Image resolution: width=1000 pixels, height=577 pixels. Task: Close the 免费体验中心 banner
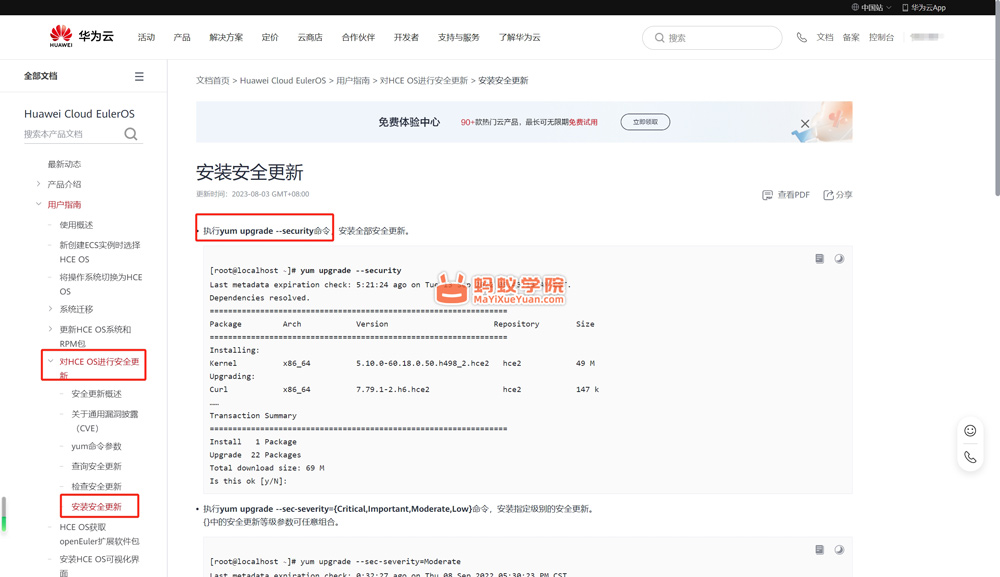(805, 123)
